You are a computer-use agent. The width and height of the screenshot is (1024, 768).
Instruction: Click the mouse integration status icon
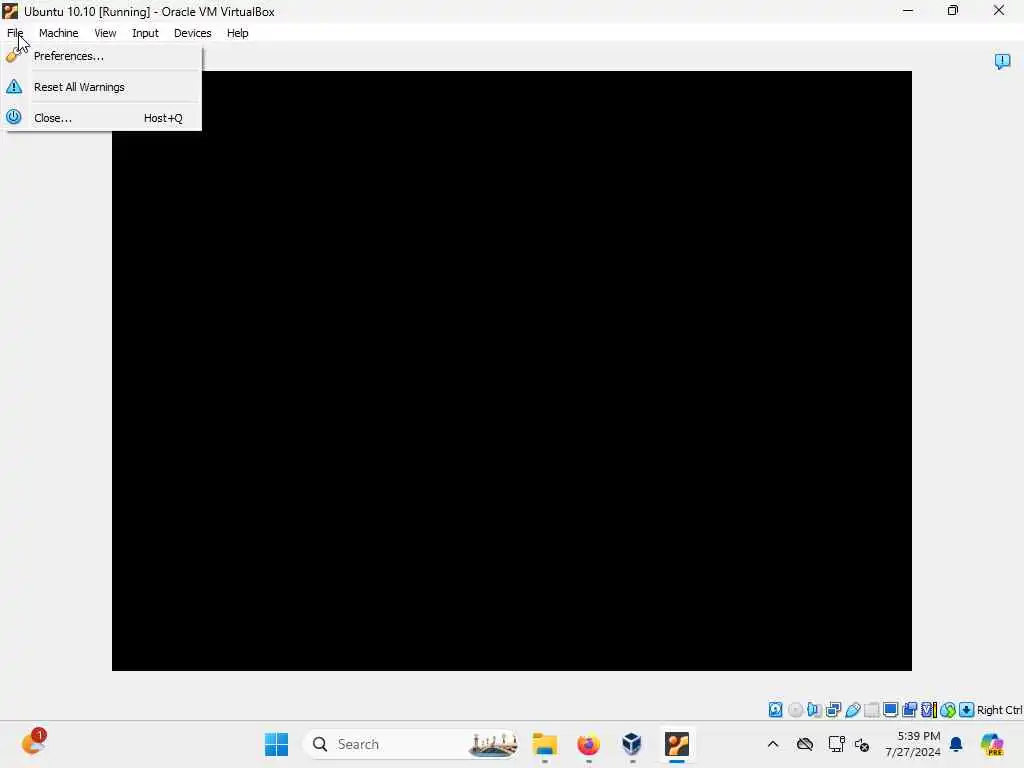[x=948, y=710]
